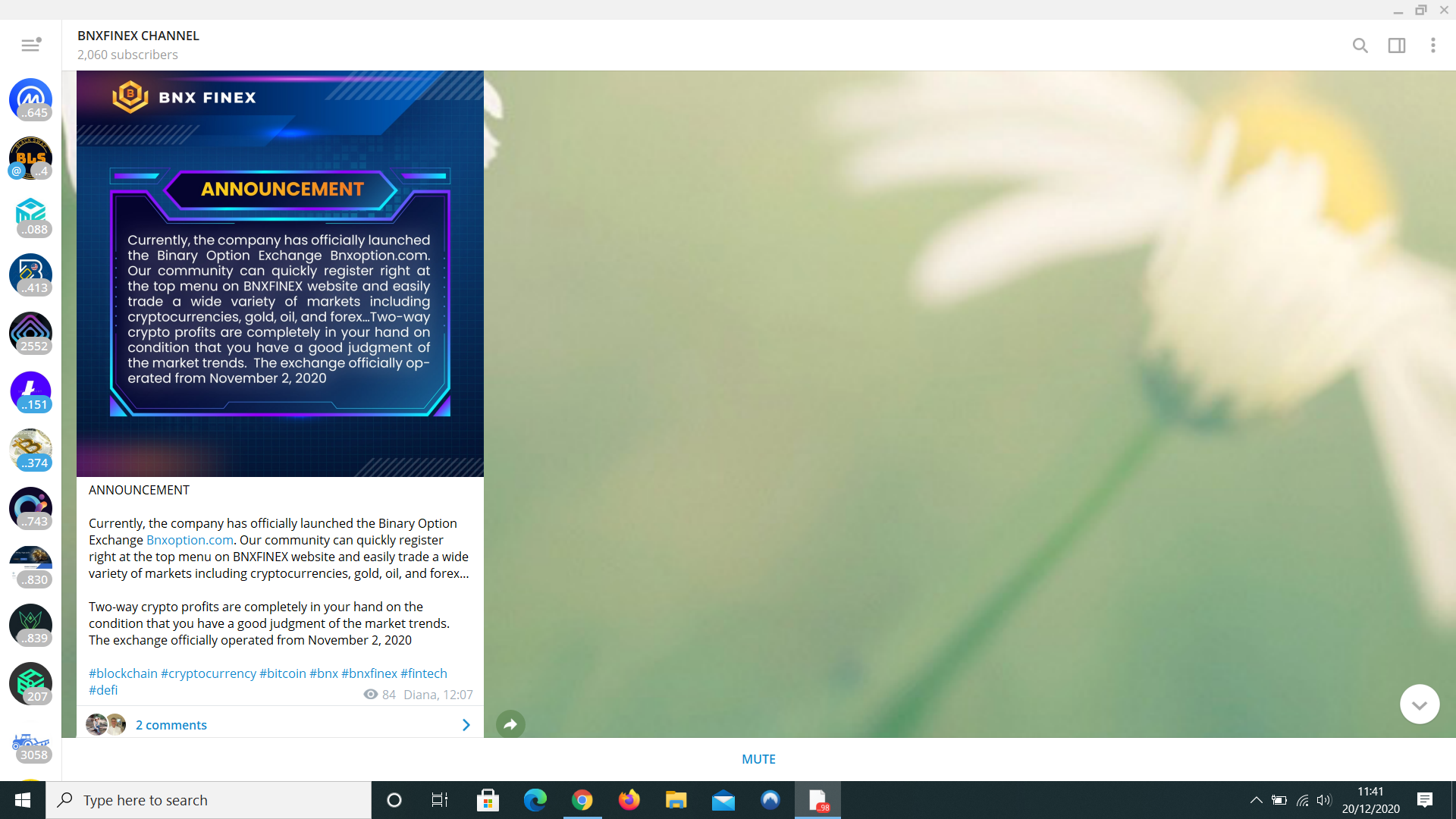Image resolution: width=1456 pixels, height=819 pixels.
Task: Open the 2 comments link
Action: coord(171,725)
